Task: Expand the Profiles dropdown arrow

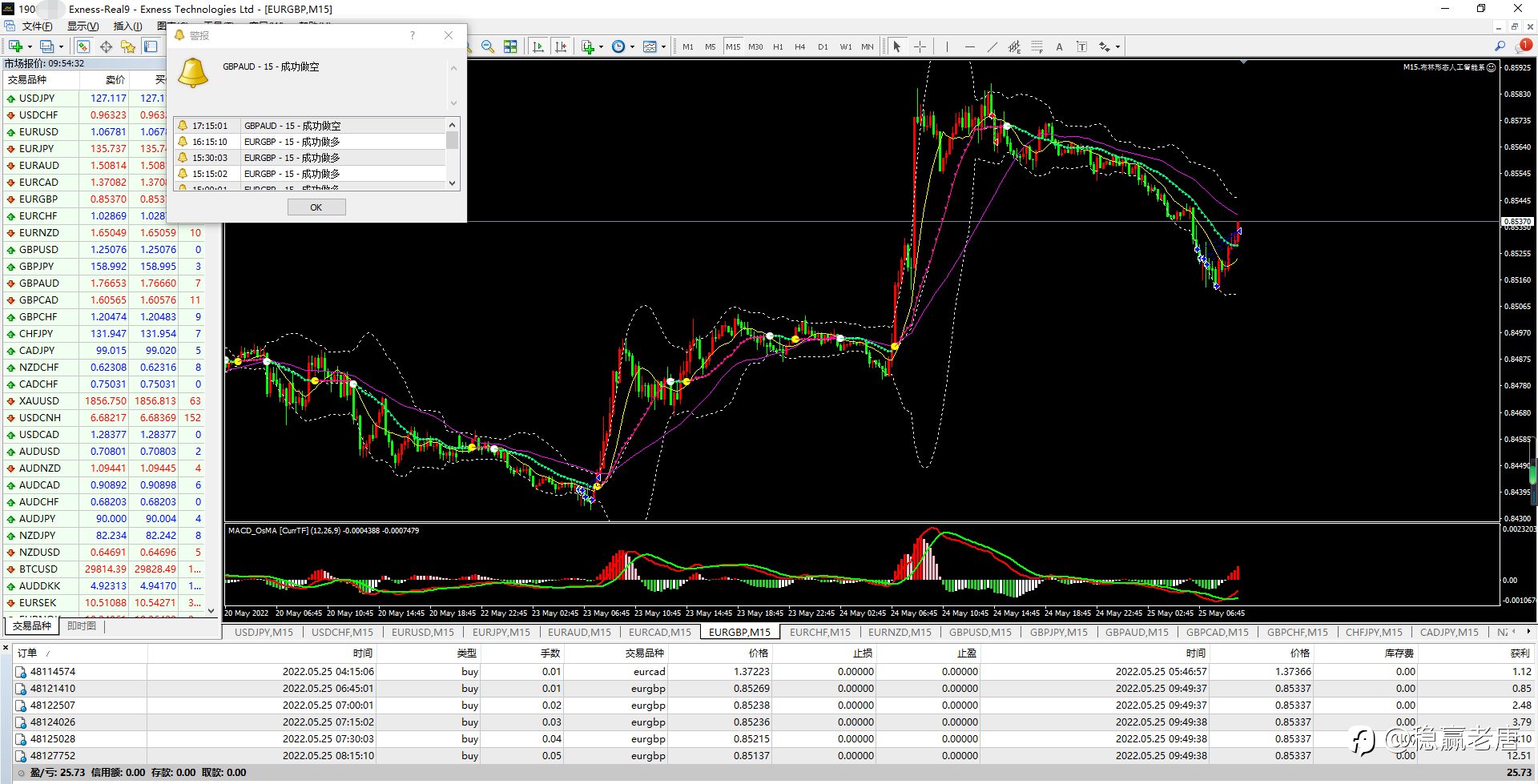Action: (61, 47)
